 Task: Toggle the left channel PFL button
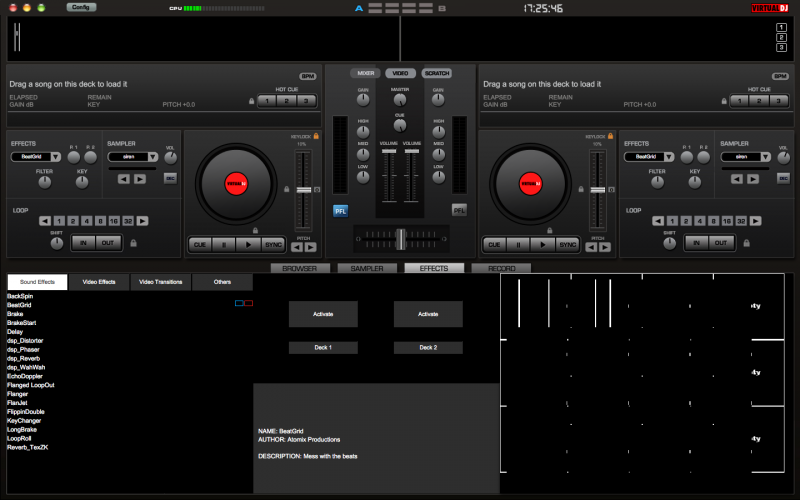341,210
